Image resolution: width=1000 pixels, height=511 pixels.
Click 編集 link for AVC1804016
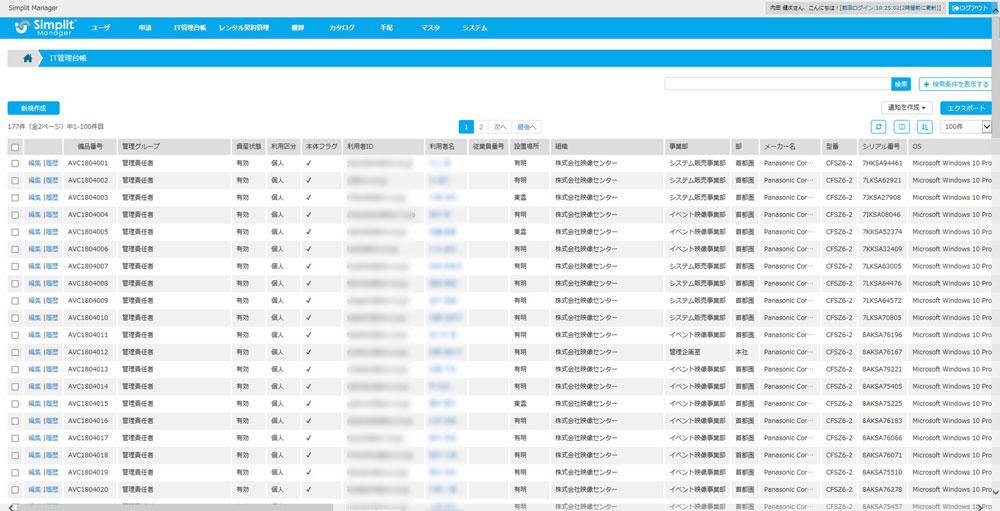point(34,421)
